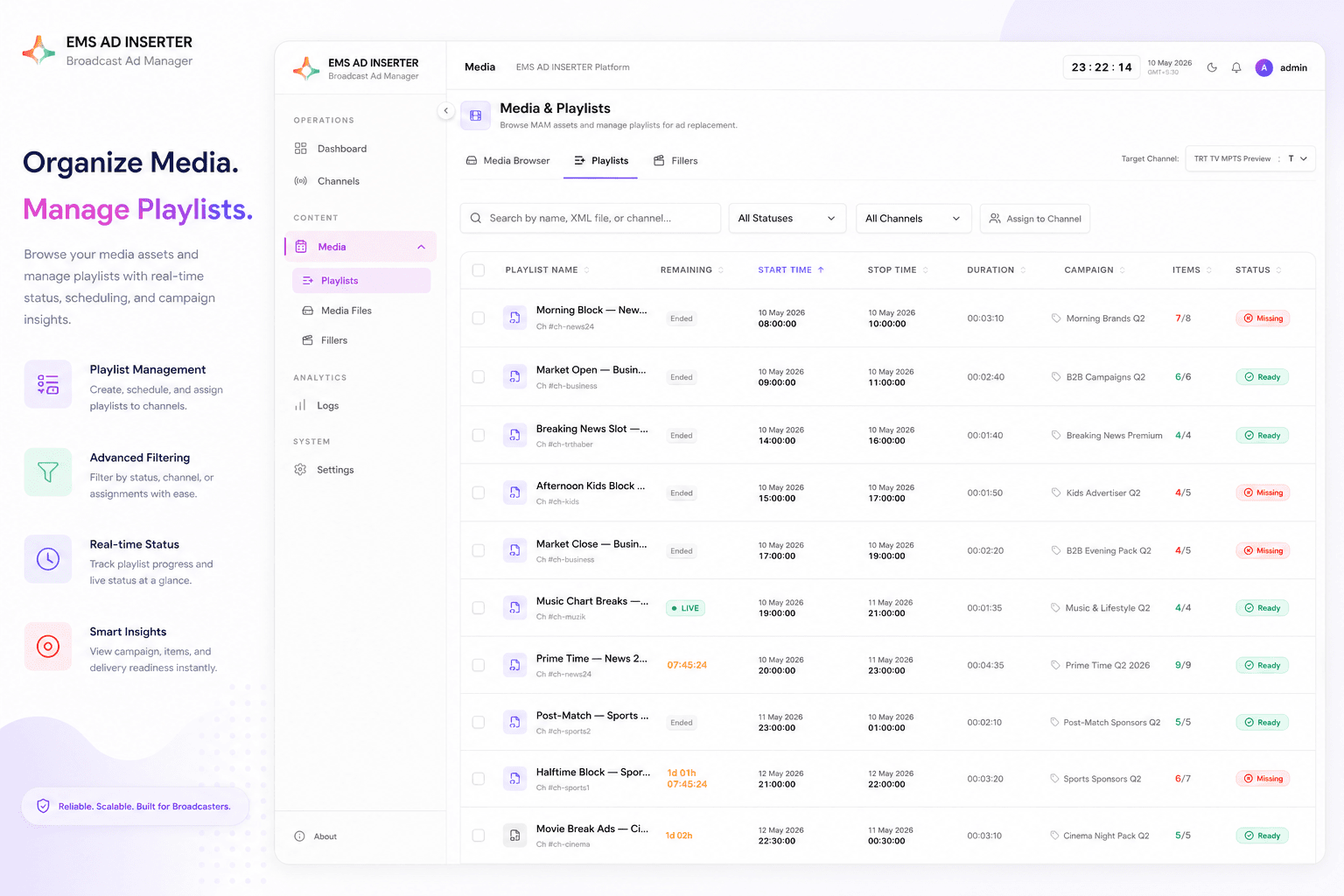Sort by Duration column header
Viewport: 1344px width, 896px height.
tap(997, 269)
